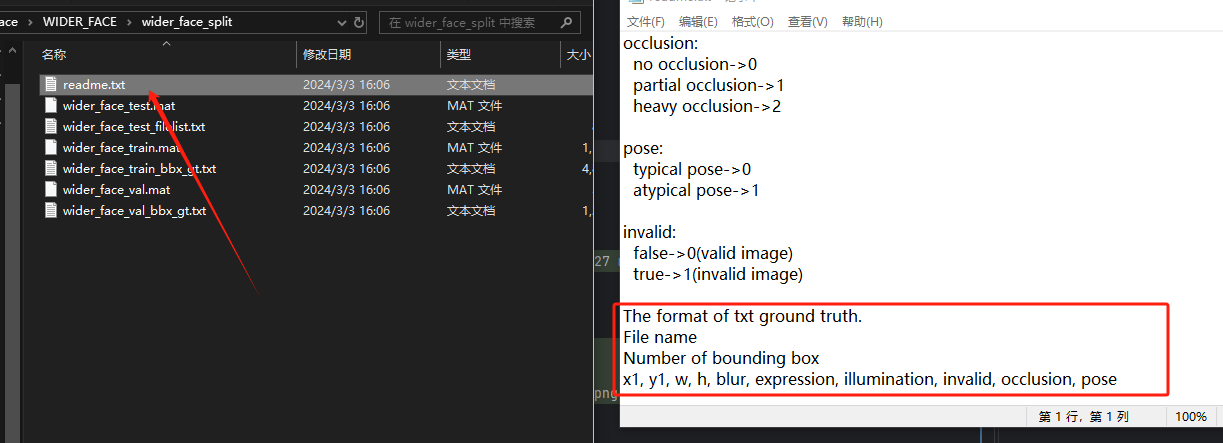Click the refresh icon beside address bar
This screenshot has width=1223, height=443.
(359, 22)
